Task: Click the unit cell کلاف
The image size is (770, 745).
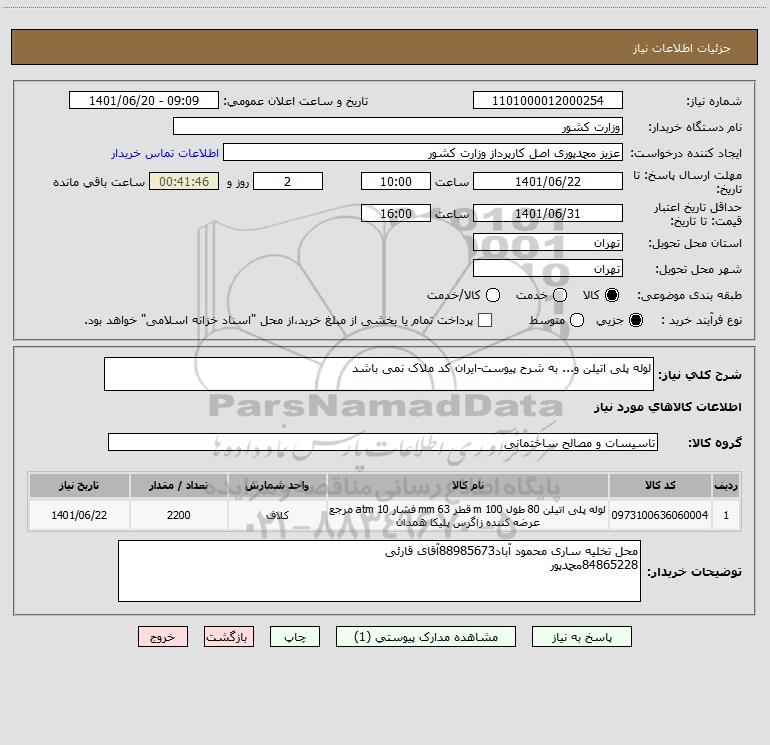Action: [277, 515]
